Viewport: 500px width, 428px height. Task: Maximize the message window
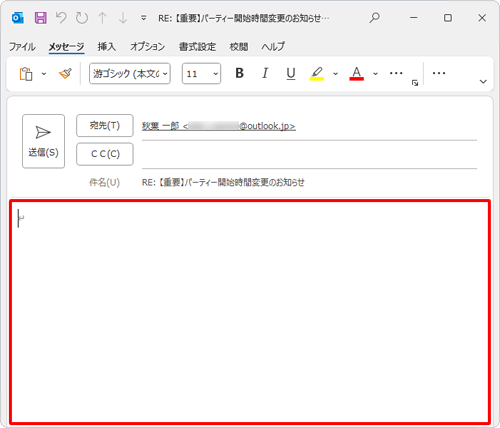pos(448,18)
